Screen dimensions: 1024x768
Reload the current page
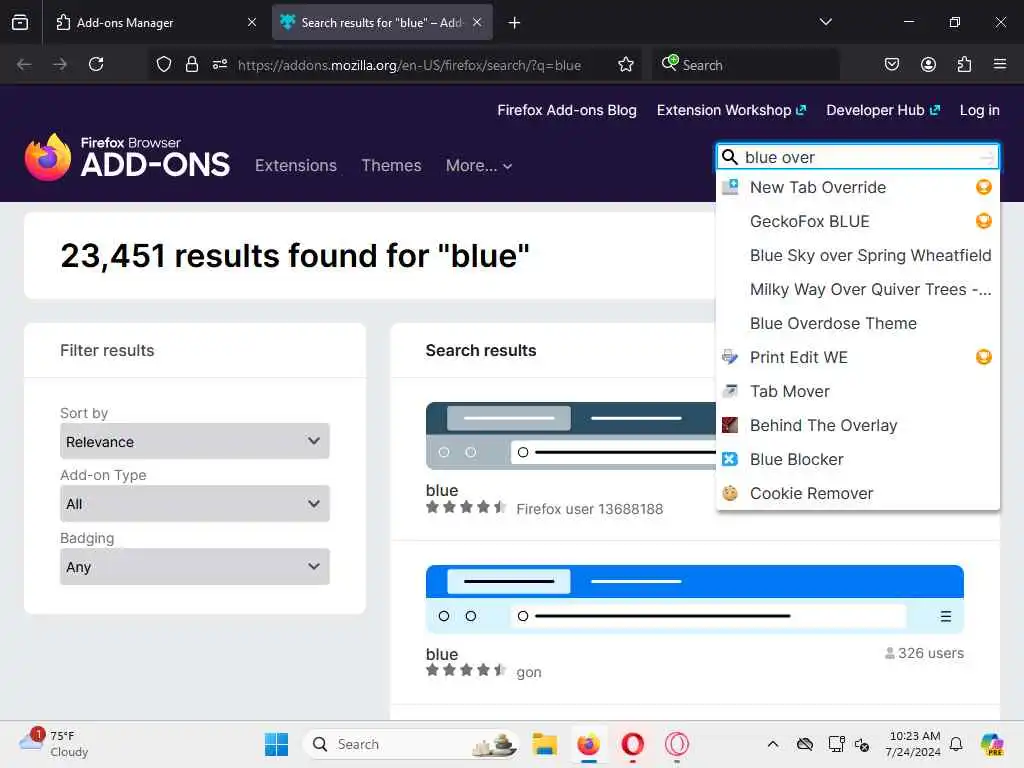point(96,64)
